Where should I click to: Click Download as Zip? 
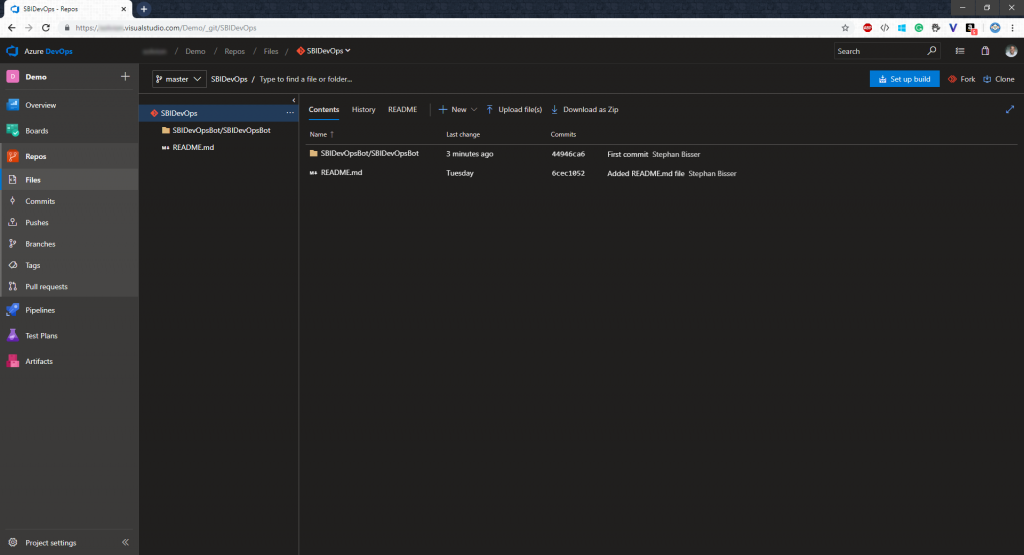[584, 110]
